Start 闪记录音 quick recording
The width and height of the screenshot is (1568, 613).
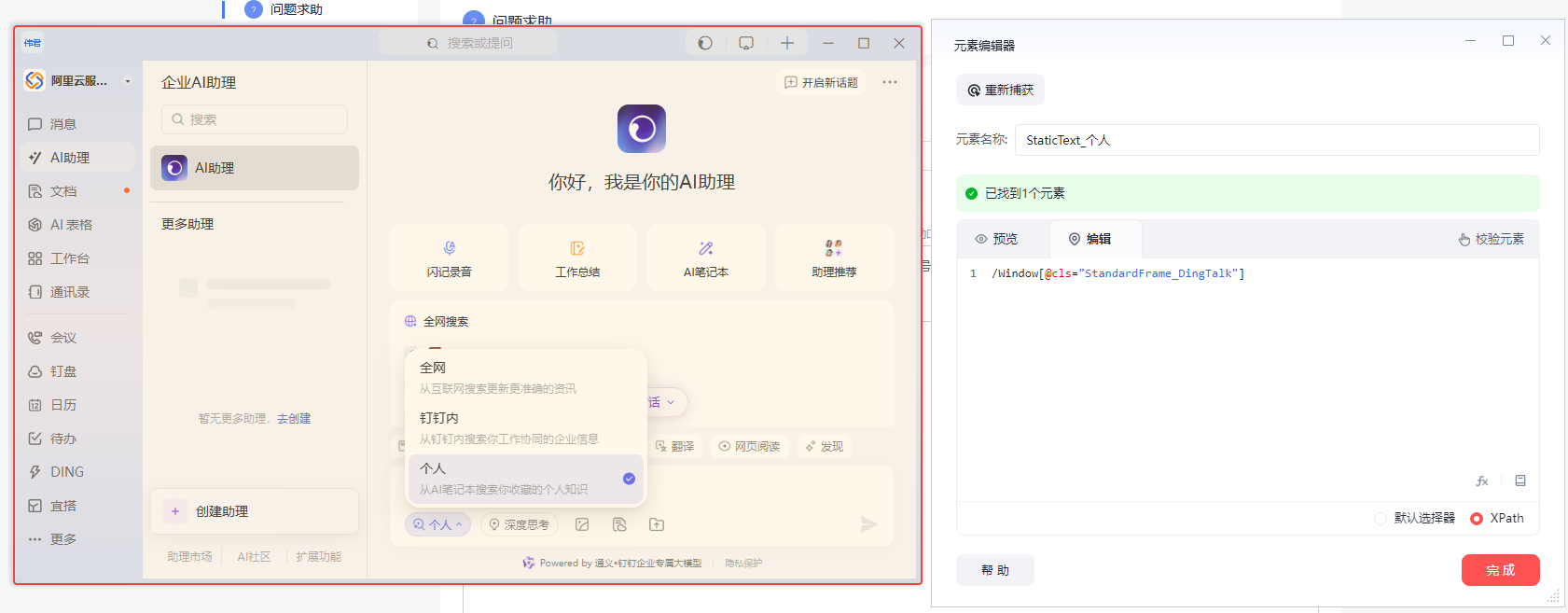(x=450, y=258)
